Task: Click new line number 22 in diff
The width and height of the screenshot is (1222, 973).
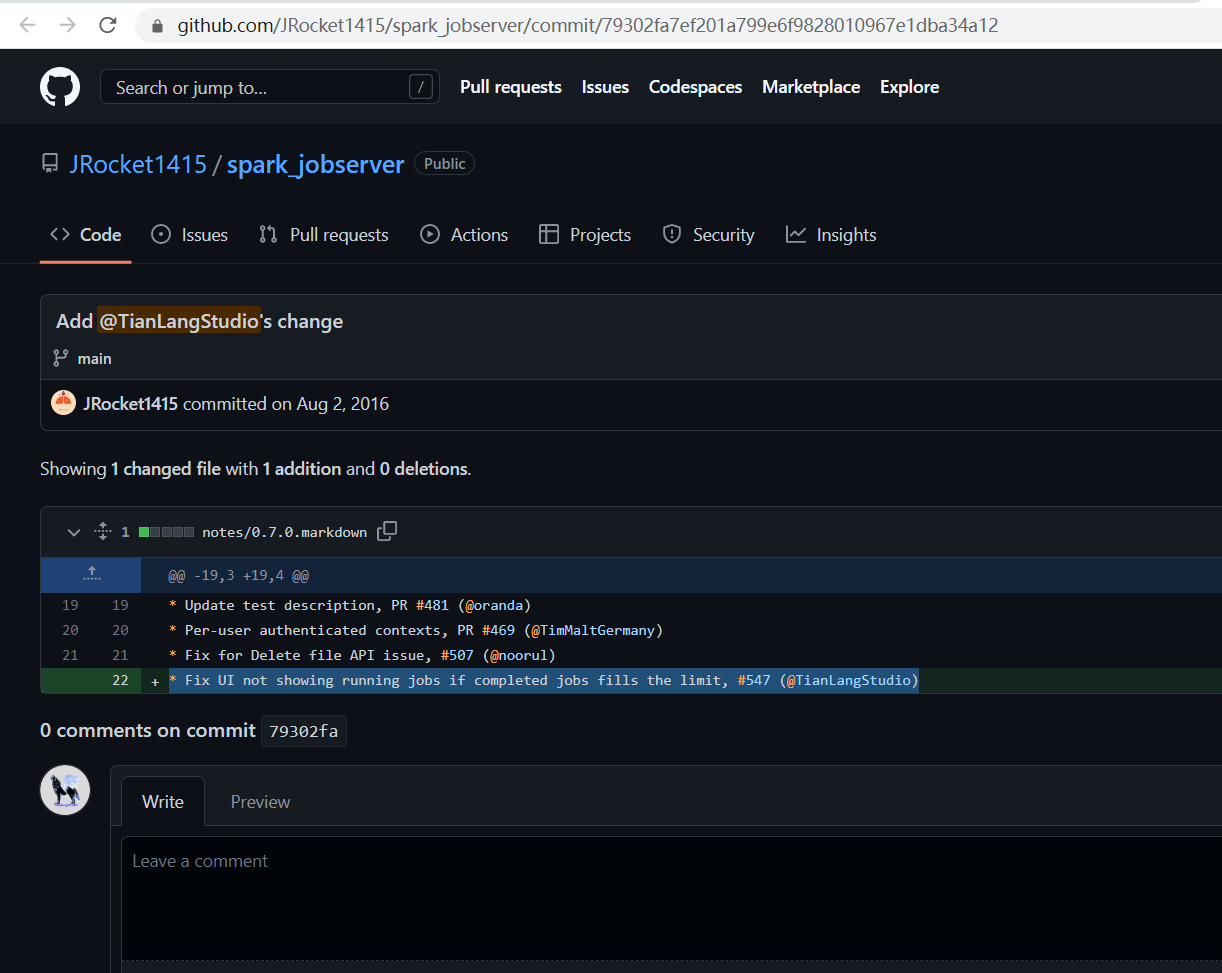Action: [x=120, y=680]
